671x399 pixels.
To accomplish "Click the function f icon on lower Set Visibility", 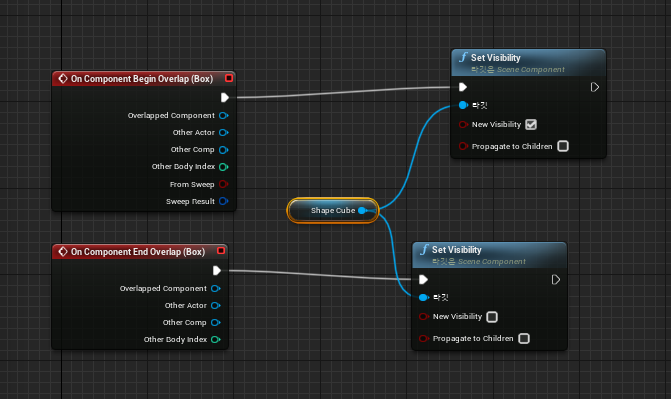I will 424,250.
